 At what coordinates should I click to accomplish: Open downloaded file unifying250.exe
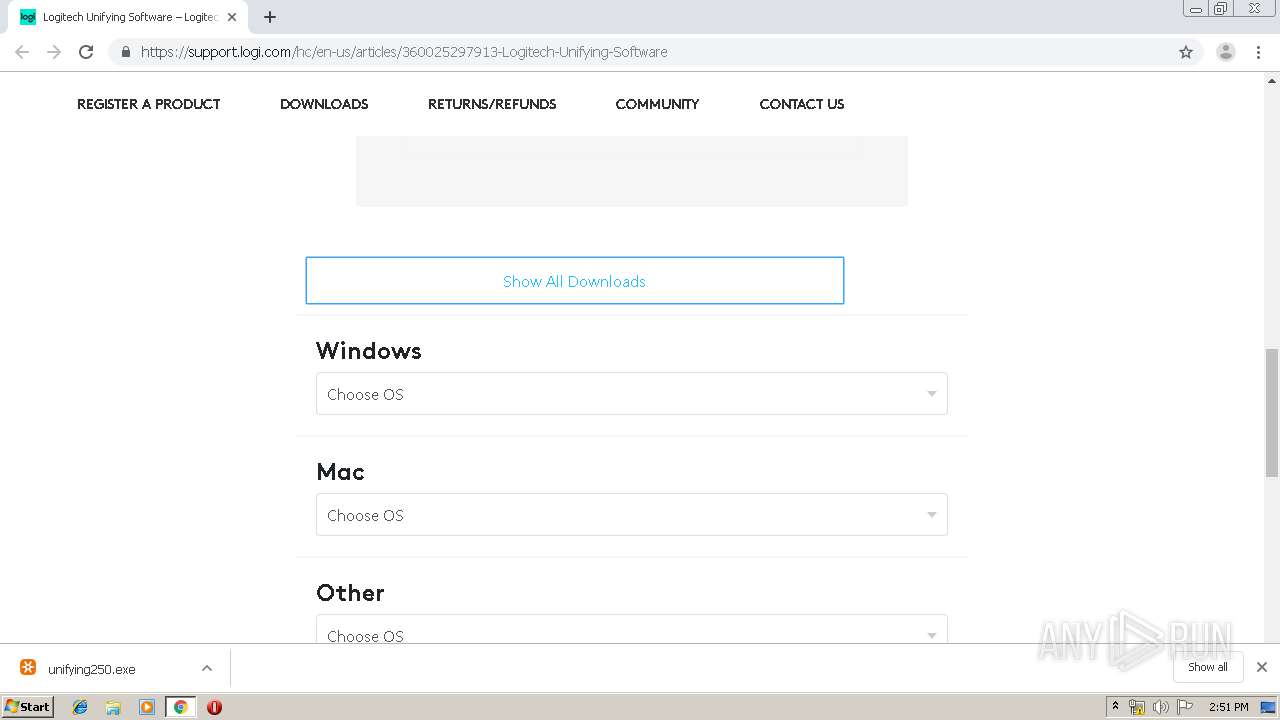(92, 669)
